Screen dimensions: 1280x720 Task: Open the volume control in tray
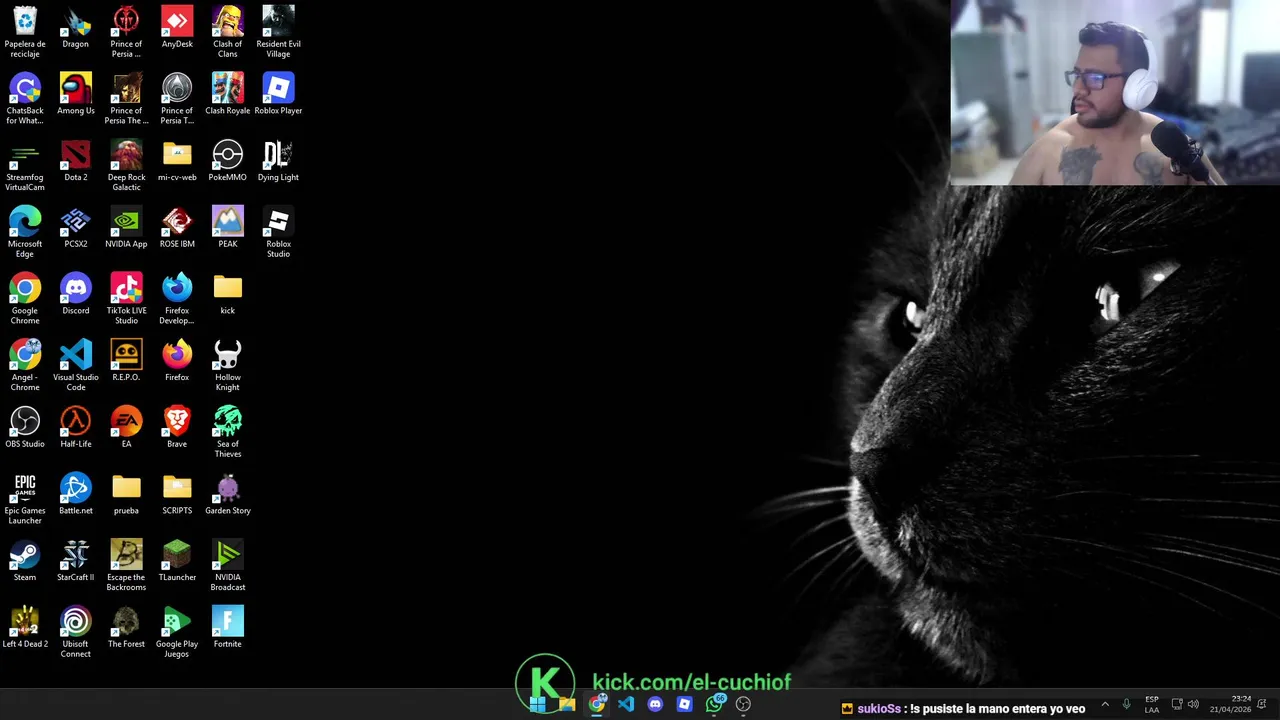[1193, 704]
